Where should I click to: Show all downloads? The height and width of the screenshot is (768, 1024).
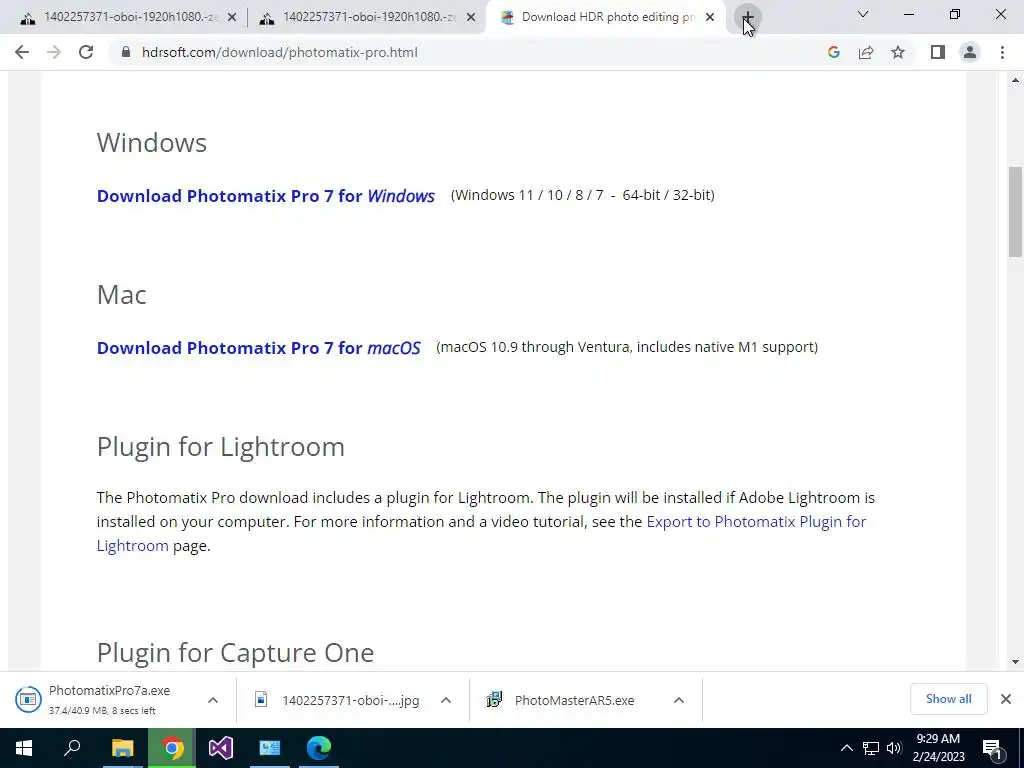tap(948, 699)
